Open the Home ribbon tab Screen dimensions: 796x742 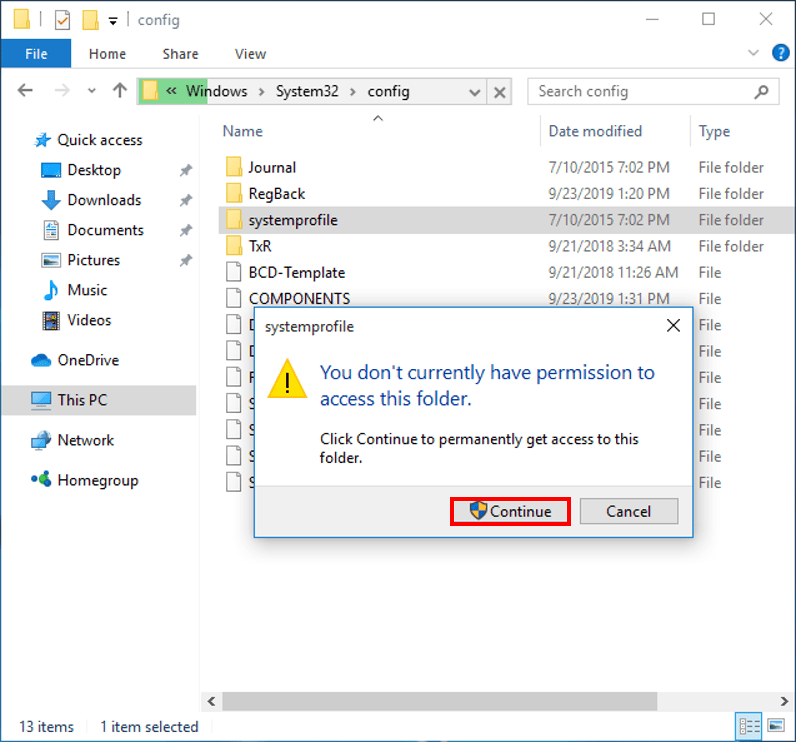coord(107,54)
